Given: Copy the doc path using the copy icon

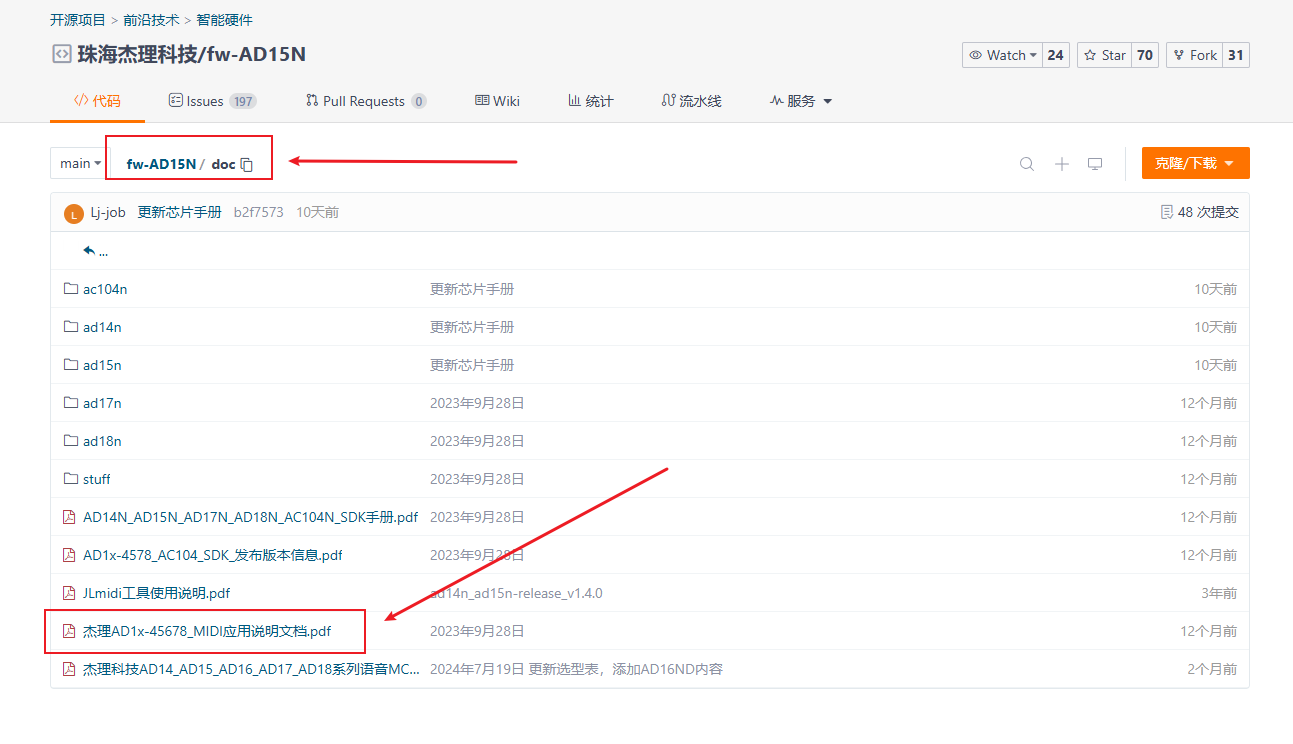Looking at the screenshot, I should (x=245, y=164).
